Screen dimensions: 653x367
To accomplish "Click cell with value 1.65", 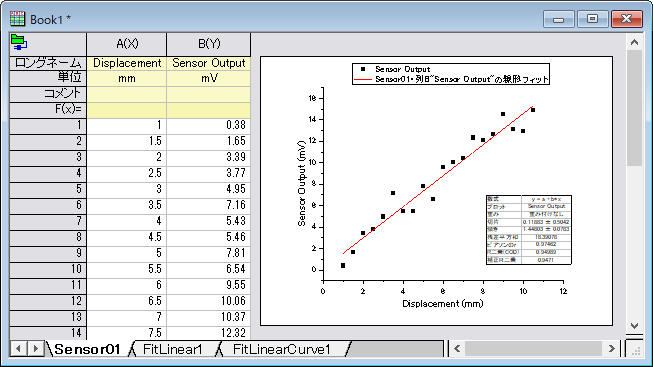I will click(209, 141).
